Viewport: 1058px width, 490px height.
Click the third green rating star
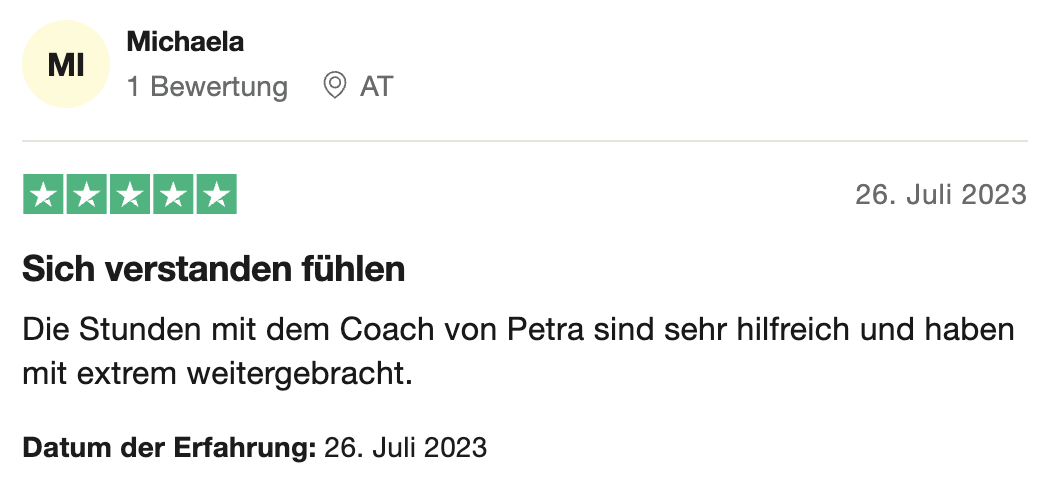[130, 194]
